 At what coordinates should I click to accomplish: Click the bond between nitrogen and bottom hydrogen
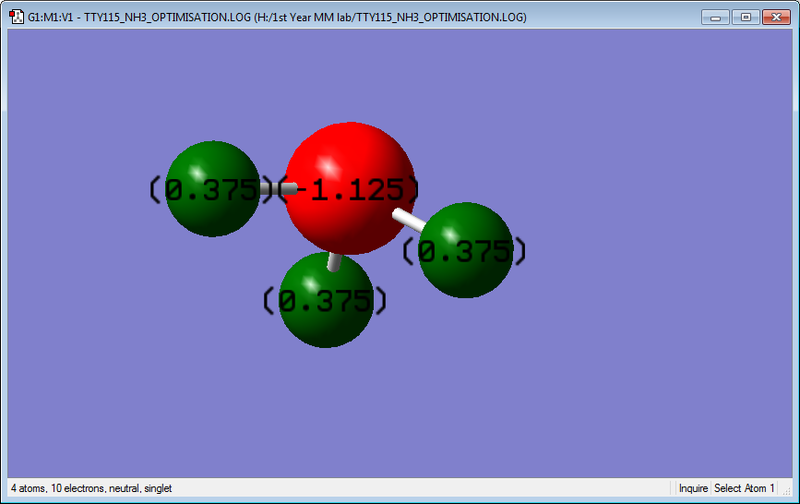click(334, 262)
